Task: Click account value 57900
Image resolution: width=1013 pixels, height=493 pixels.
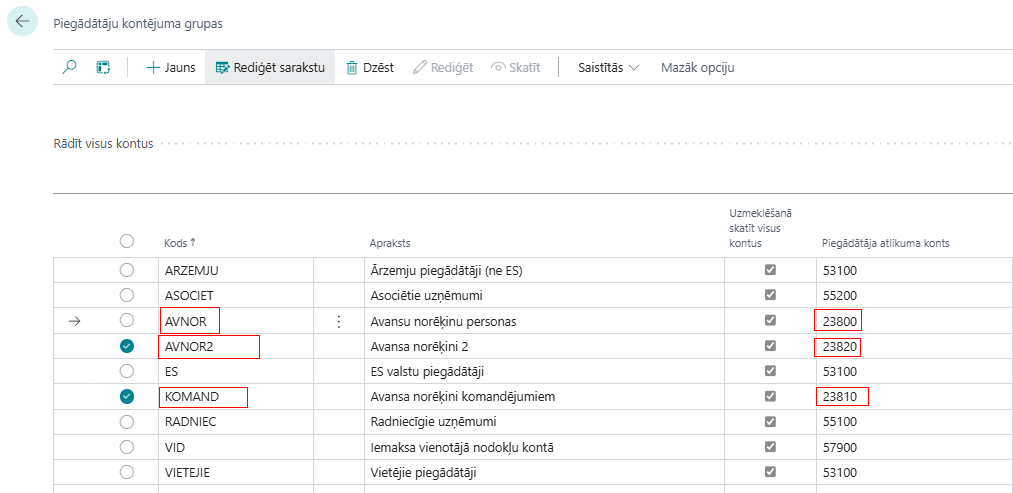Action: point(840,447)
